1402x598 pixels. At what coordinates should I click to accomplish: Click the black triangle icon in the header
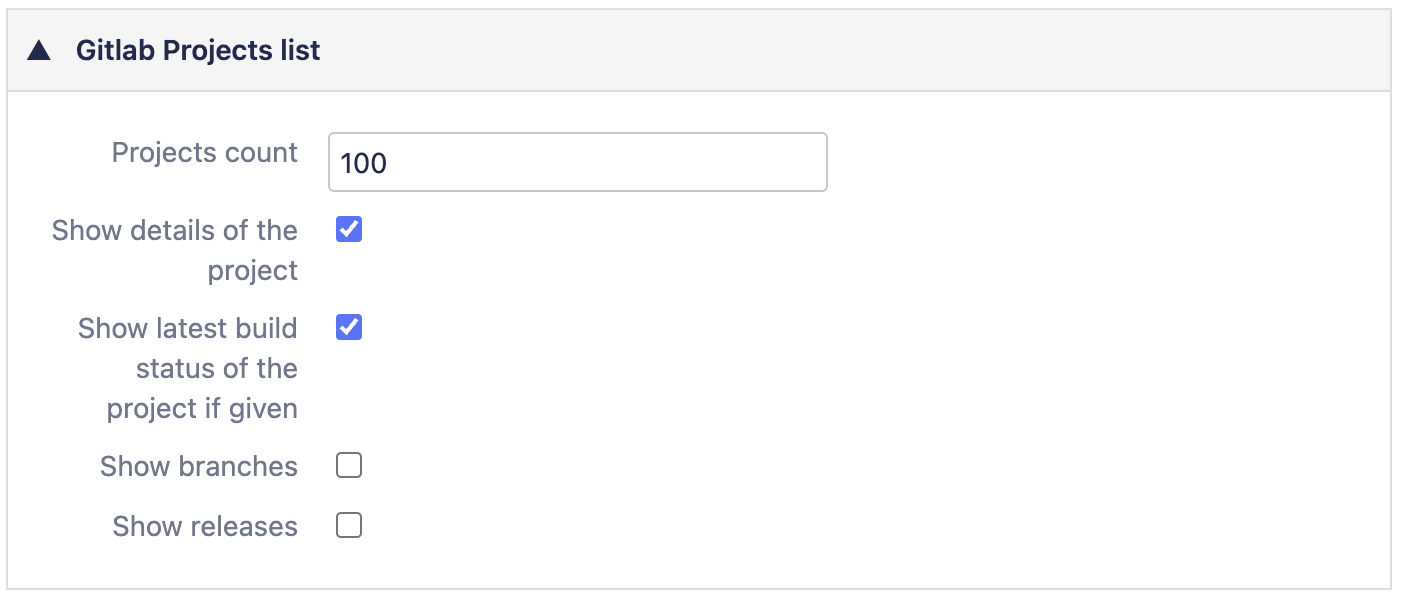coord(39,51)
